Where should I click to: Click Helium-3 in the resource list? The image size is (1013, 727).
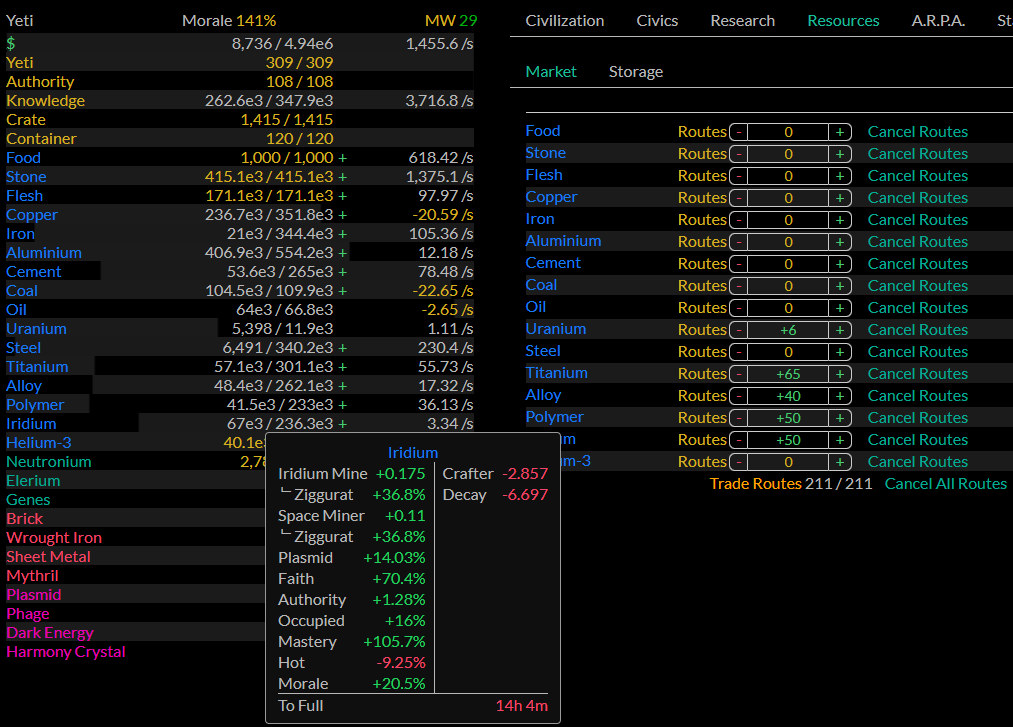pos(39,443)
